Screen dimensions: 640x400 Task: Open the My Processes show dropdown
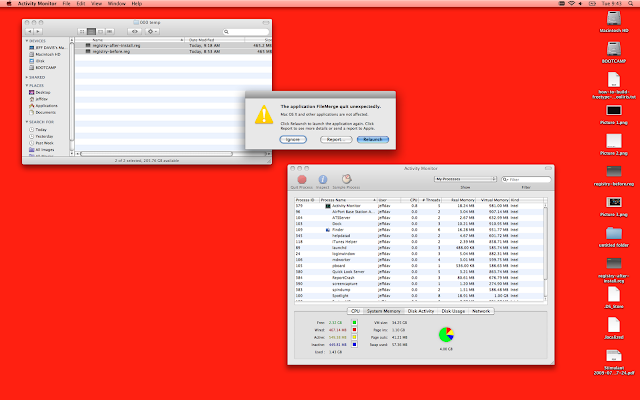point(465,179)
